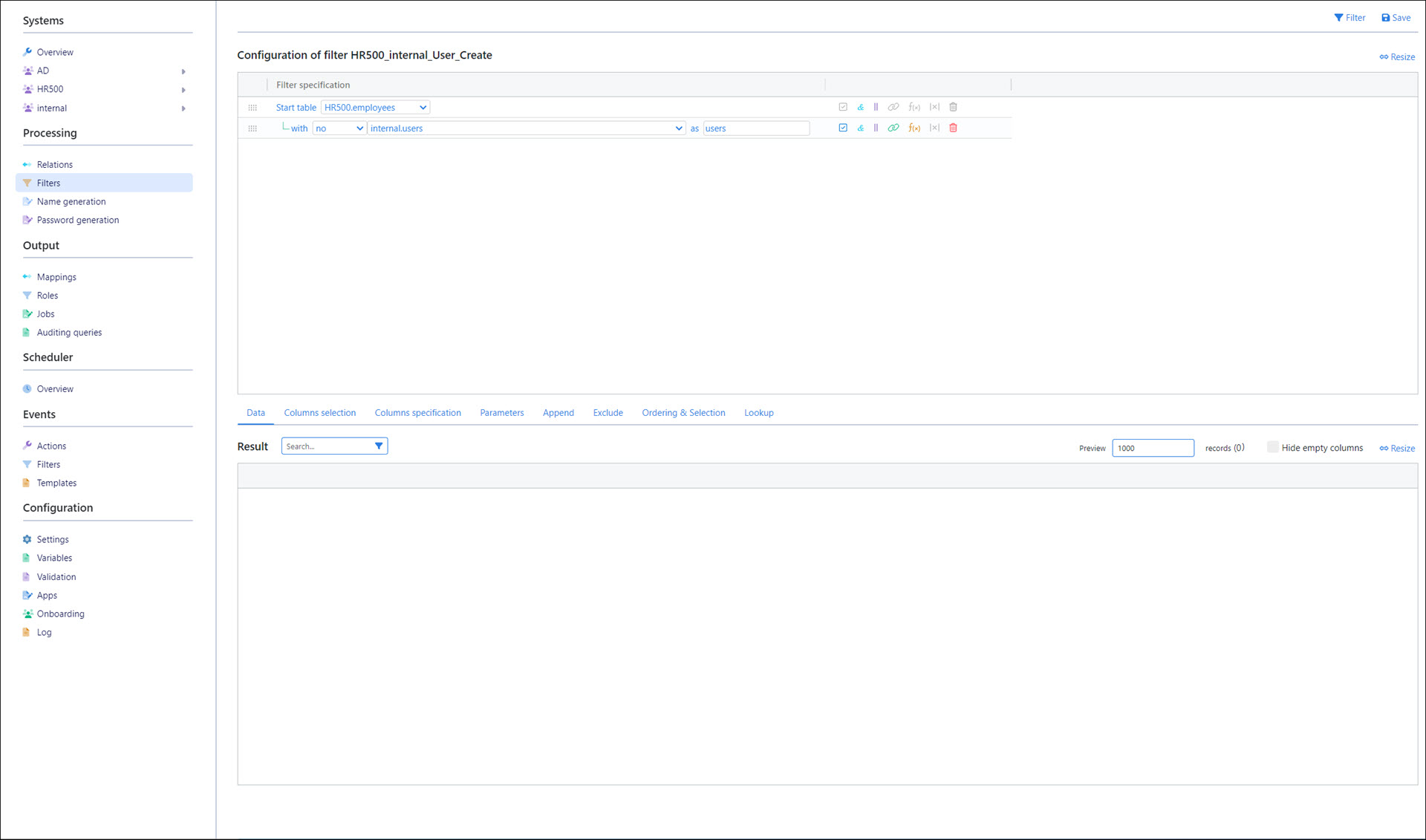This screenshot has width=1426, height=840.
Task: Click the orange f(x) icon on internal.users row
Action: 914,128
